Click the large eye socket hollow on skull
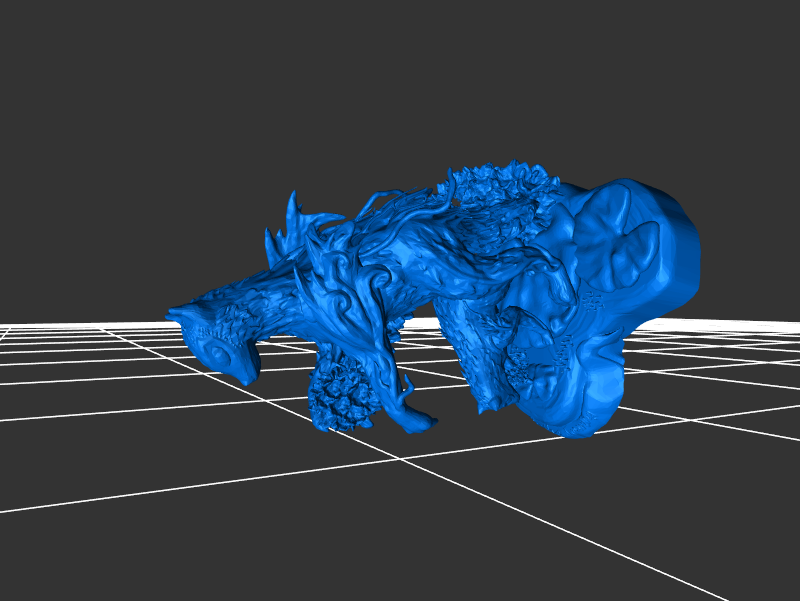 coord(608,240)
